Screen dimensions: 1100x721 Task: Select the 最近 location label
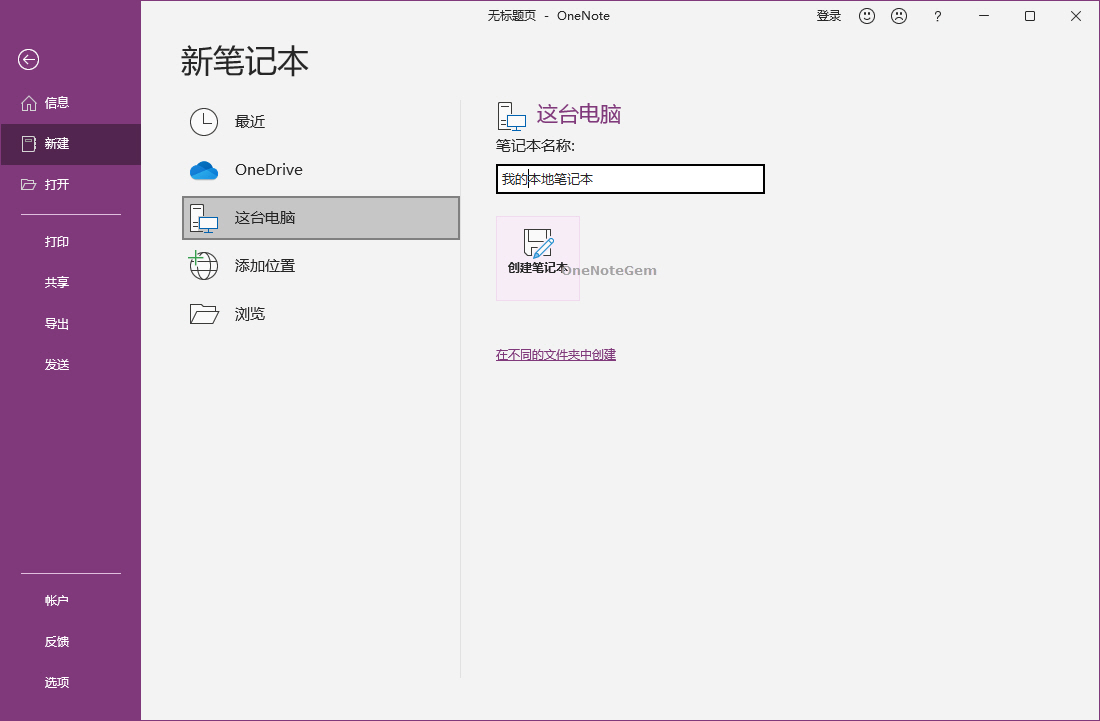click(250, 122)
